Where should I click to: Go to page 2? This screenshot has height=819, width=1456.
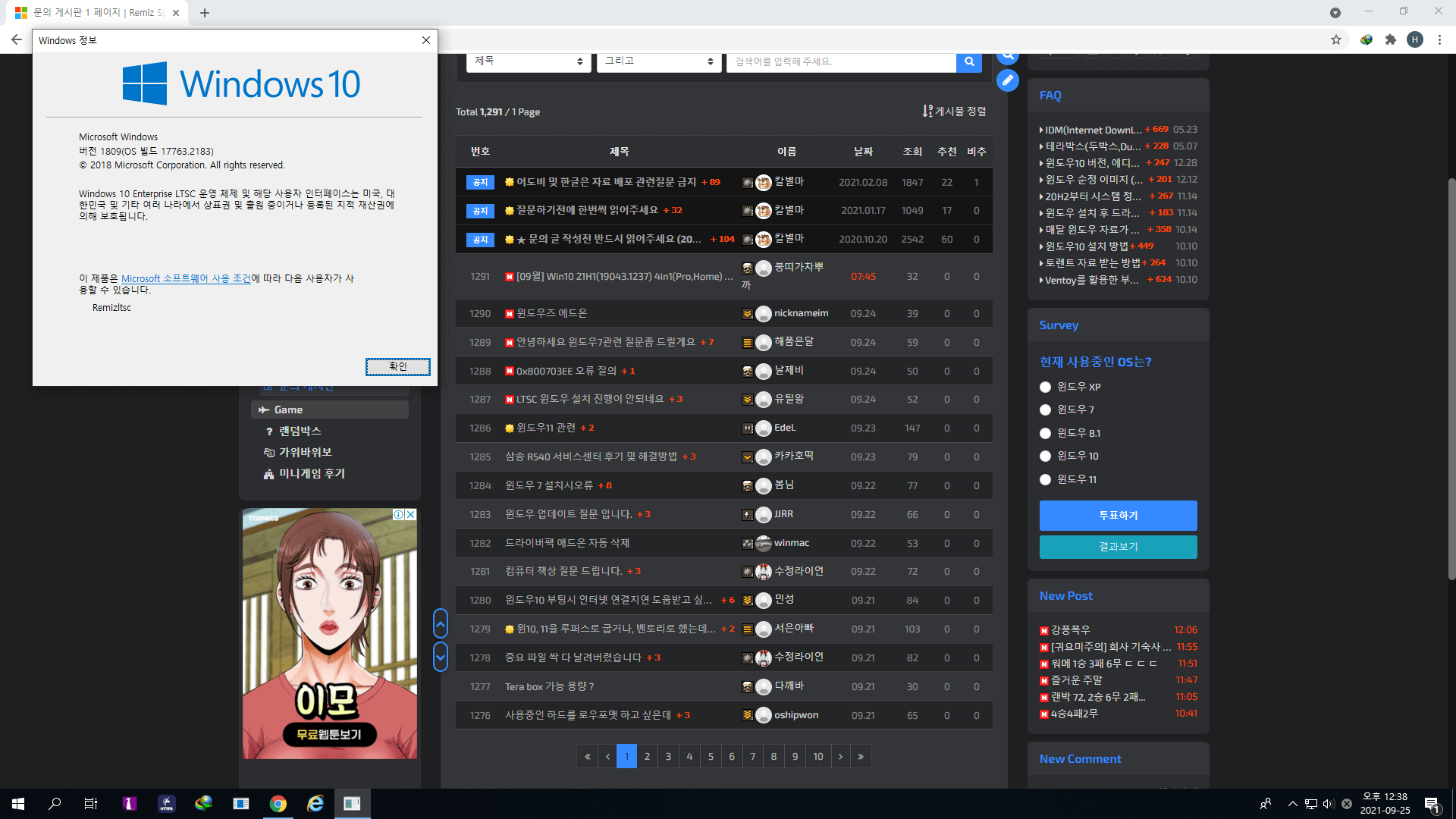pos(647,756)
